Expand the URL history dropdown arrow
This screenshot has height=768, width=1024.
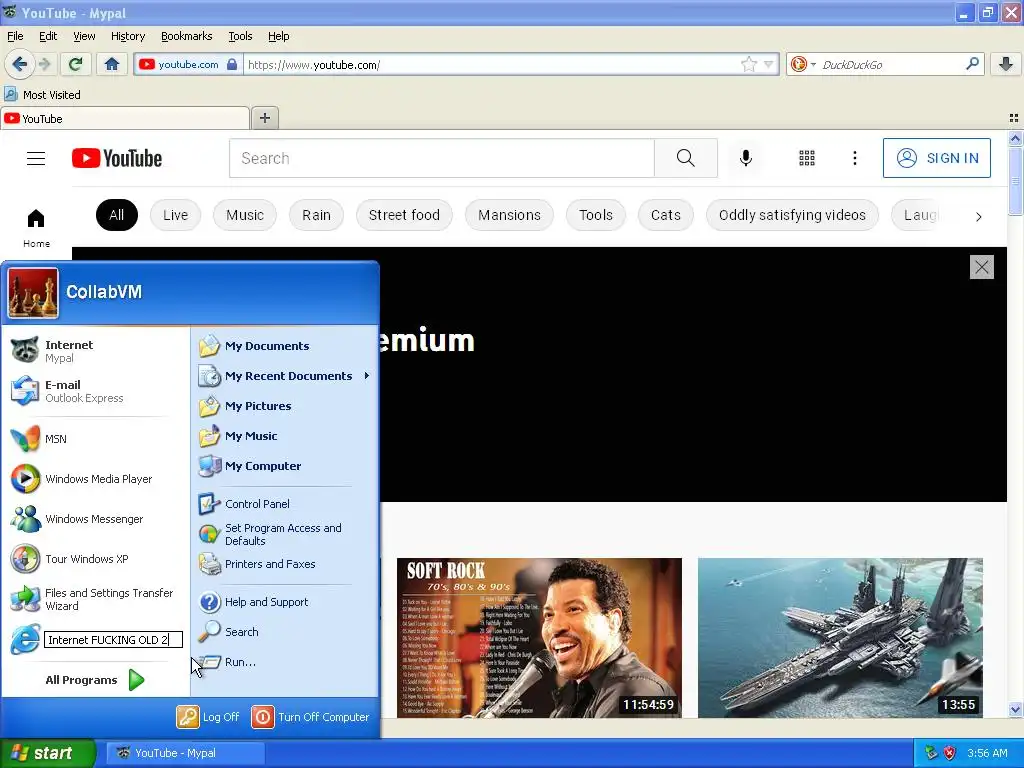(769, 64)
